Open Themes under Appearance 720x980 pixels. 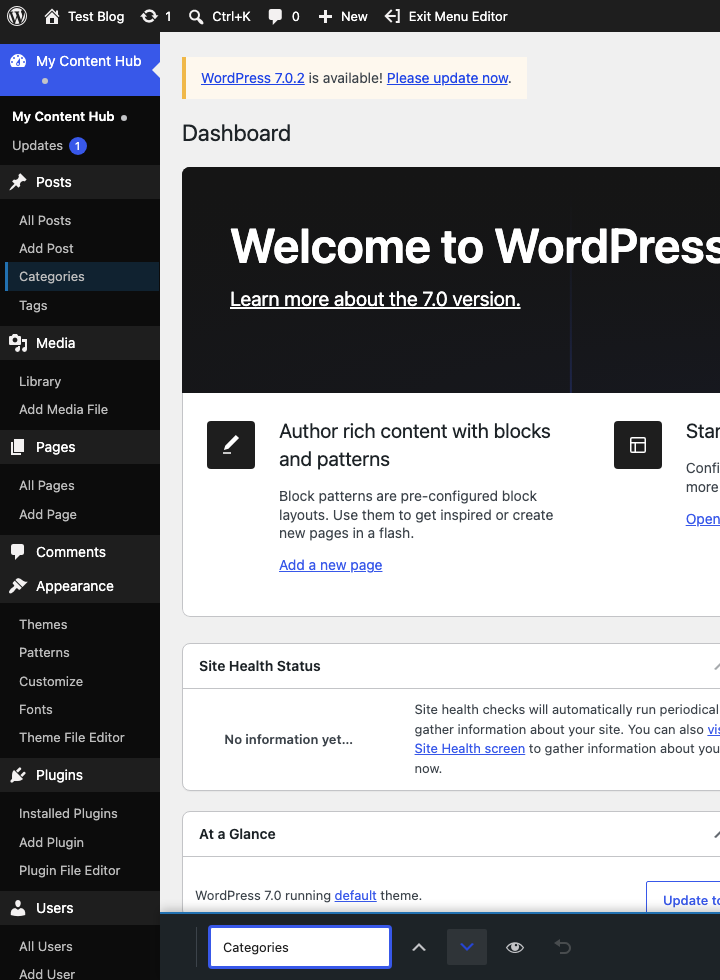click(43, 624)
